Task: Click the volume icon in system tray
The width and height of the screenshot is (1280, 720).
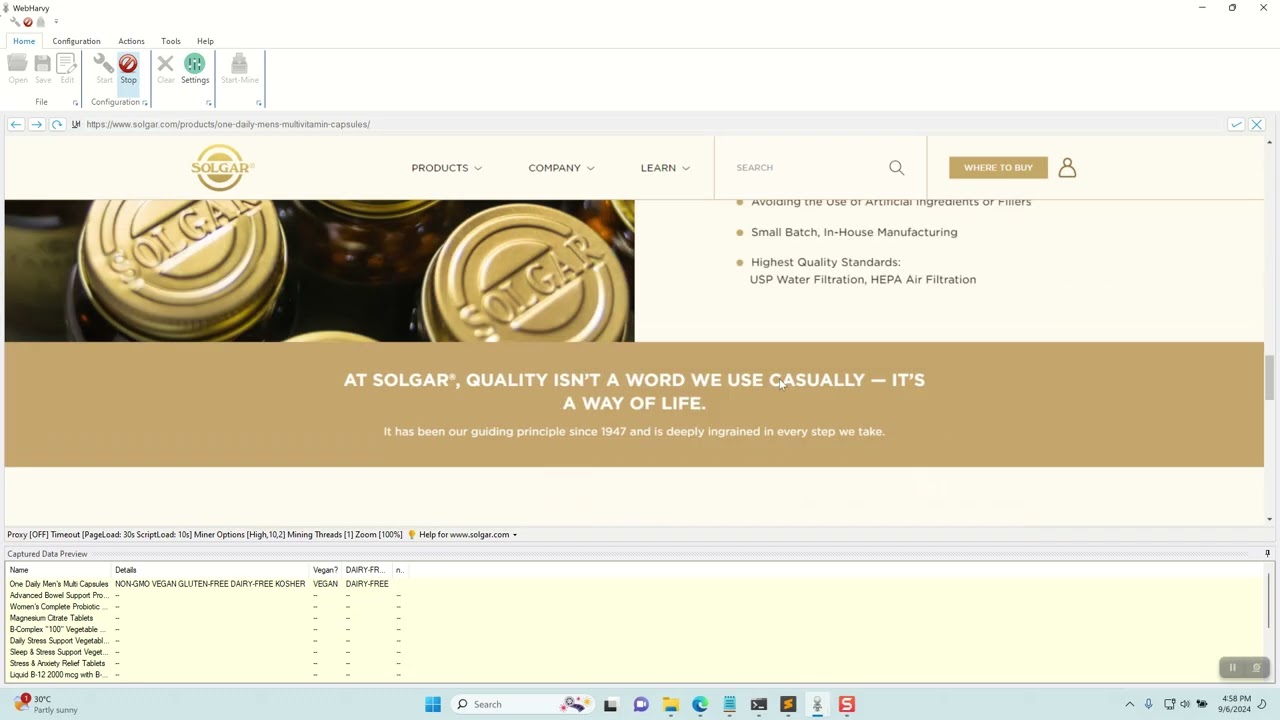Action: tap(1185, 704)
